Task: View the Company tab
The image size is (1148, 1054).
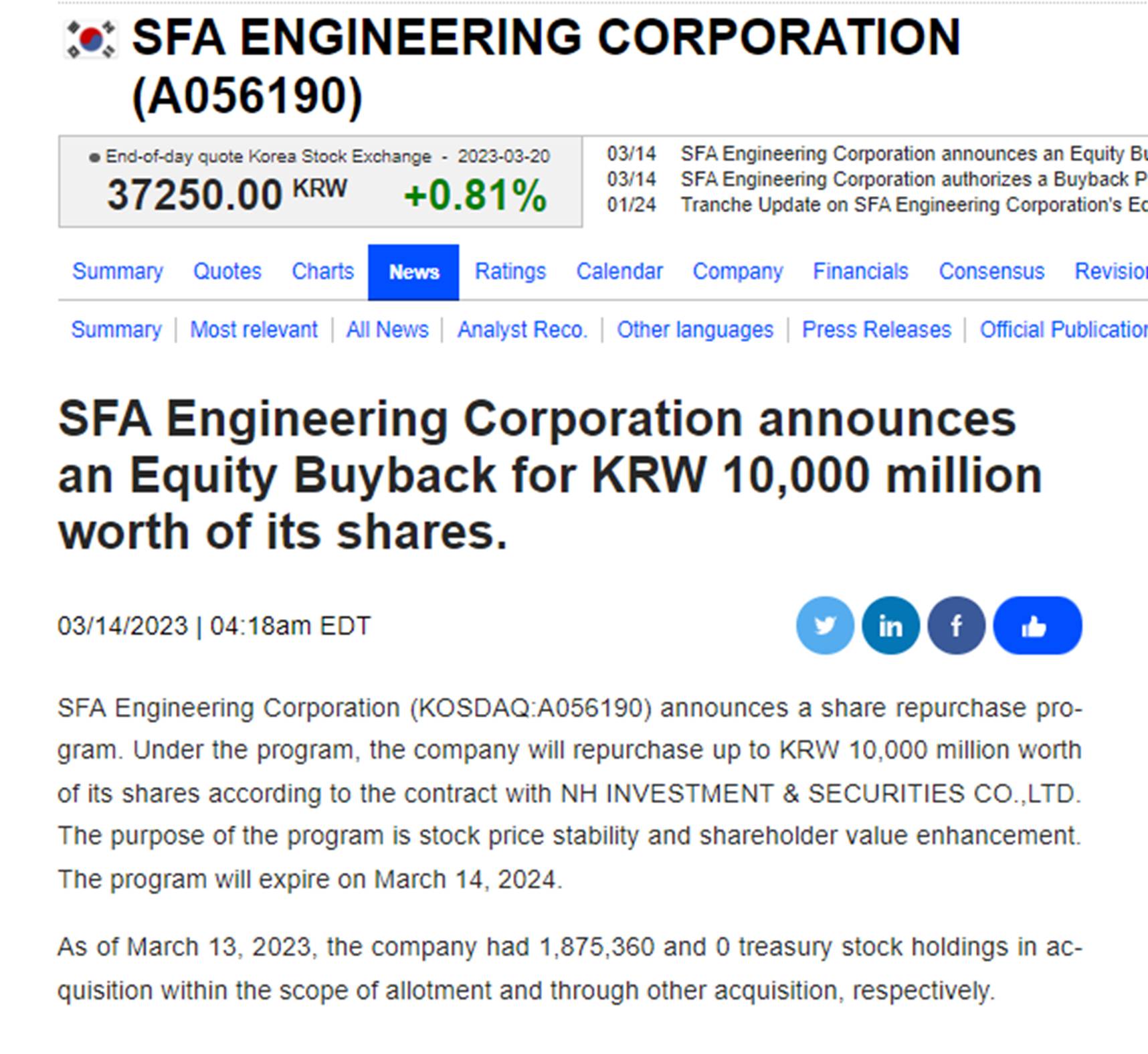Action: click(x=738, y=272)
